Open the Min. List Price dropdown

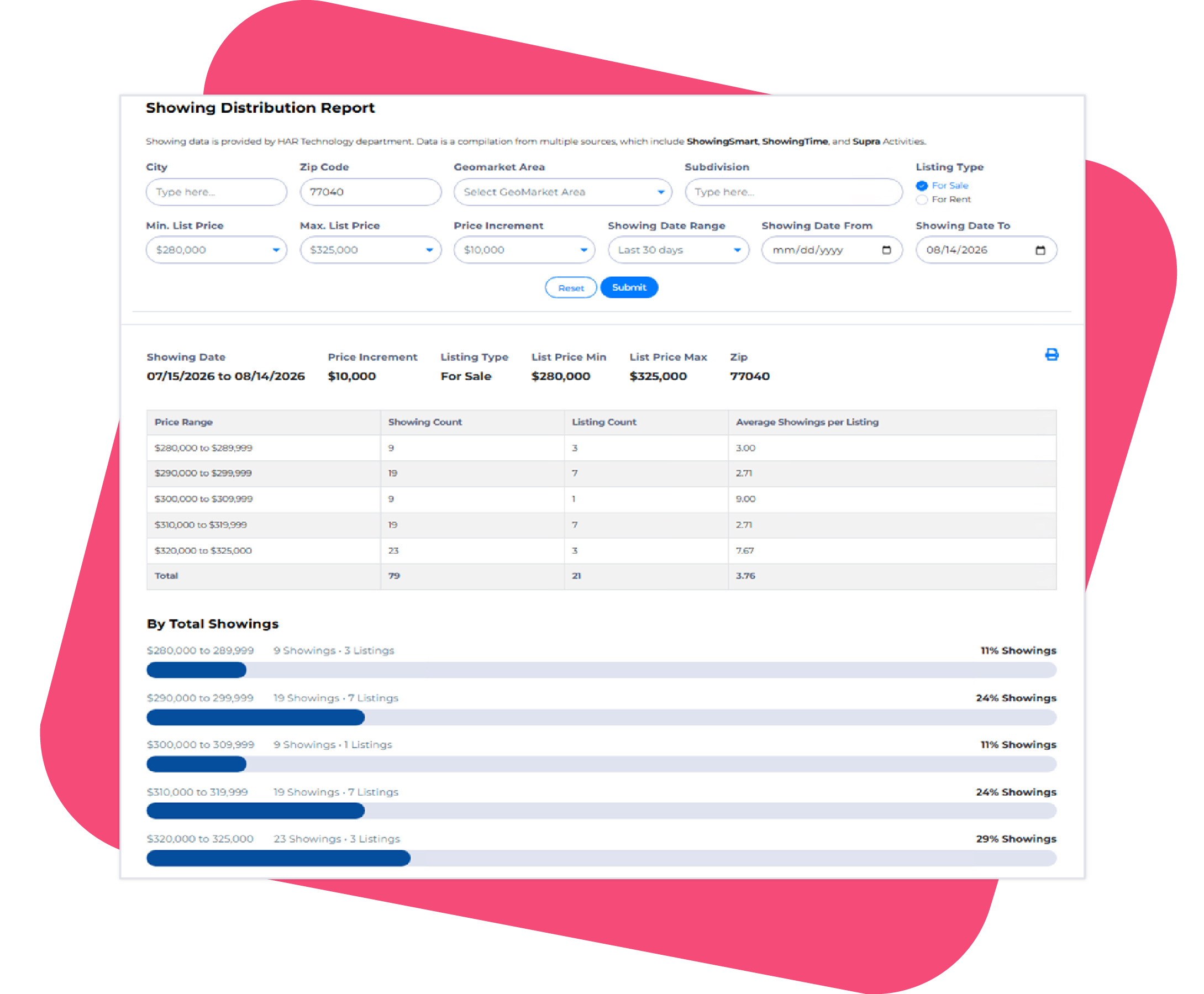pos(217,250)
